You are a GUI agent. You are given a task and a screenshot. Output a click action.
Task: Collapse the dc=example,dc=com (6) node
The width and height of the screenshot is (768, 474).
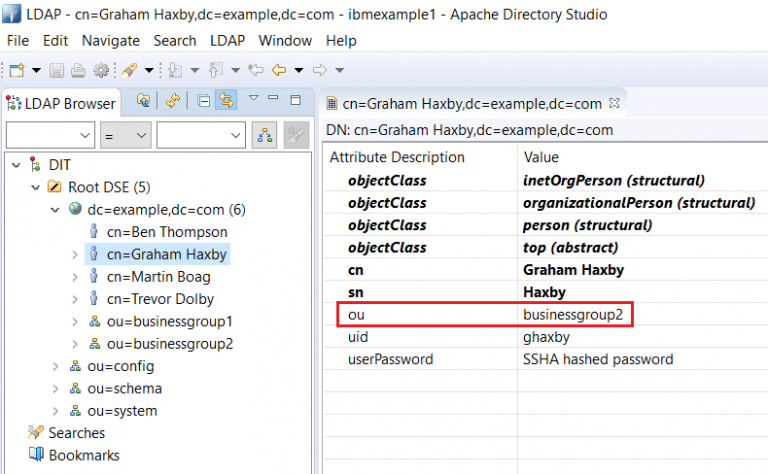click(x=55, y=210)
